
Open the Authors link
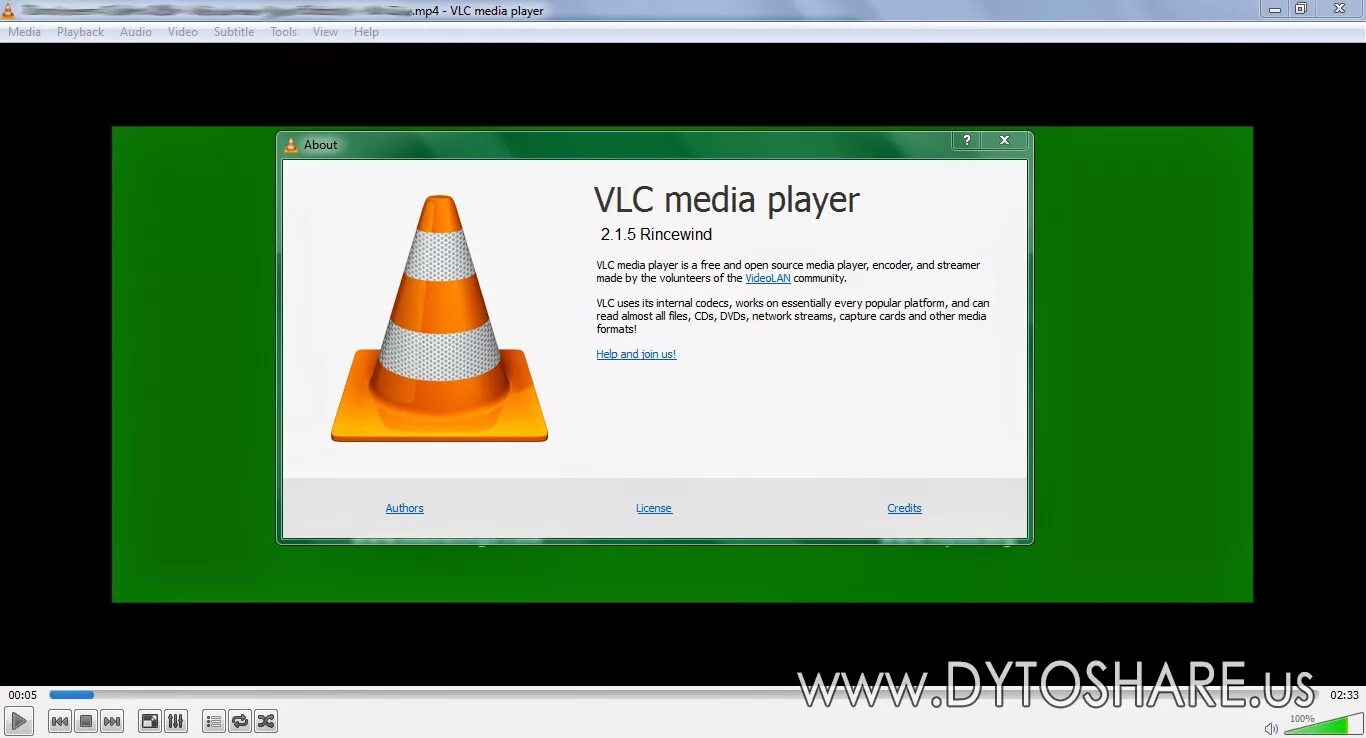[405, 508]
